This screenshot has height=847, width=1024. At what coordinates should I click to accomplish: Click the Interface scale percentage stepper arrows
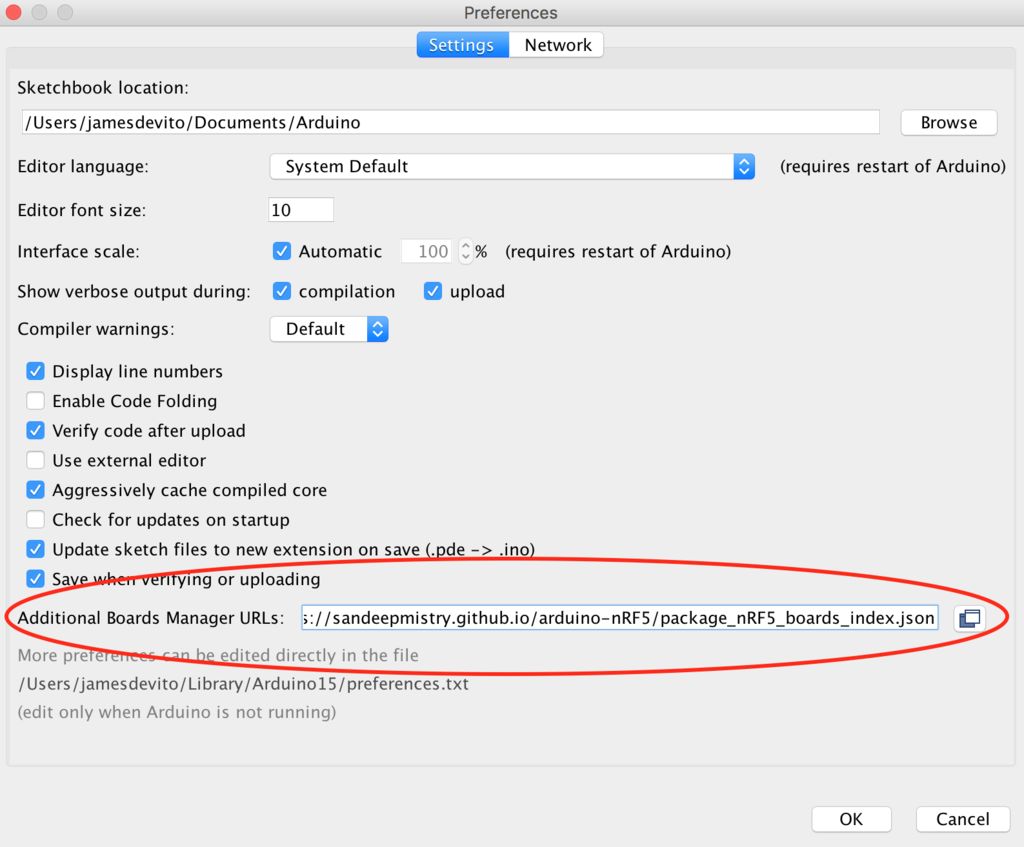[466, 251]
